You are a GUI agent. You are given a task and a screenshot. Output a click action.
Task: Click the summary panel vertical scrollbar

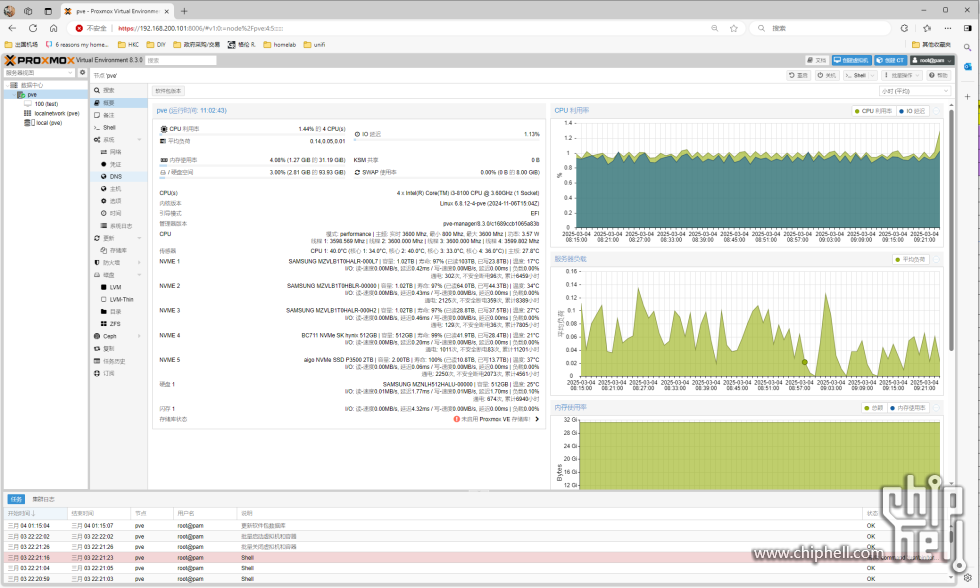[951, 231]
